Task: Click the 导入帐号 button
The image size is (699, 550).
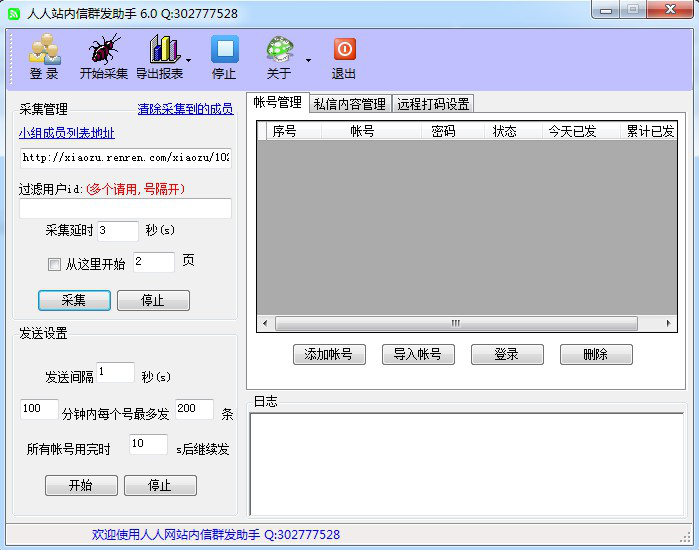Action: point(418,354)
